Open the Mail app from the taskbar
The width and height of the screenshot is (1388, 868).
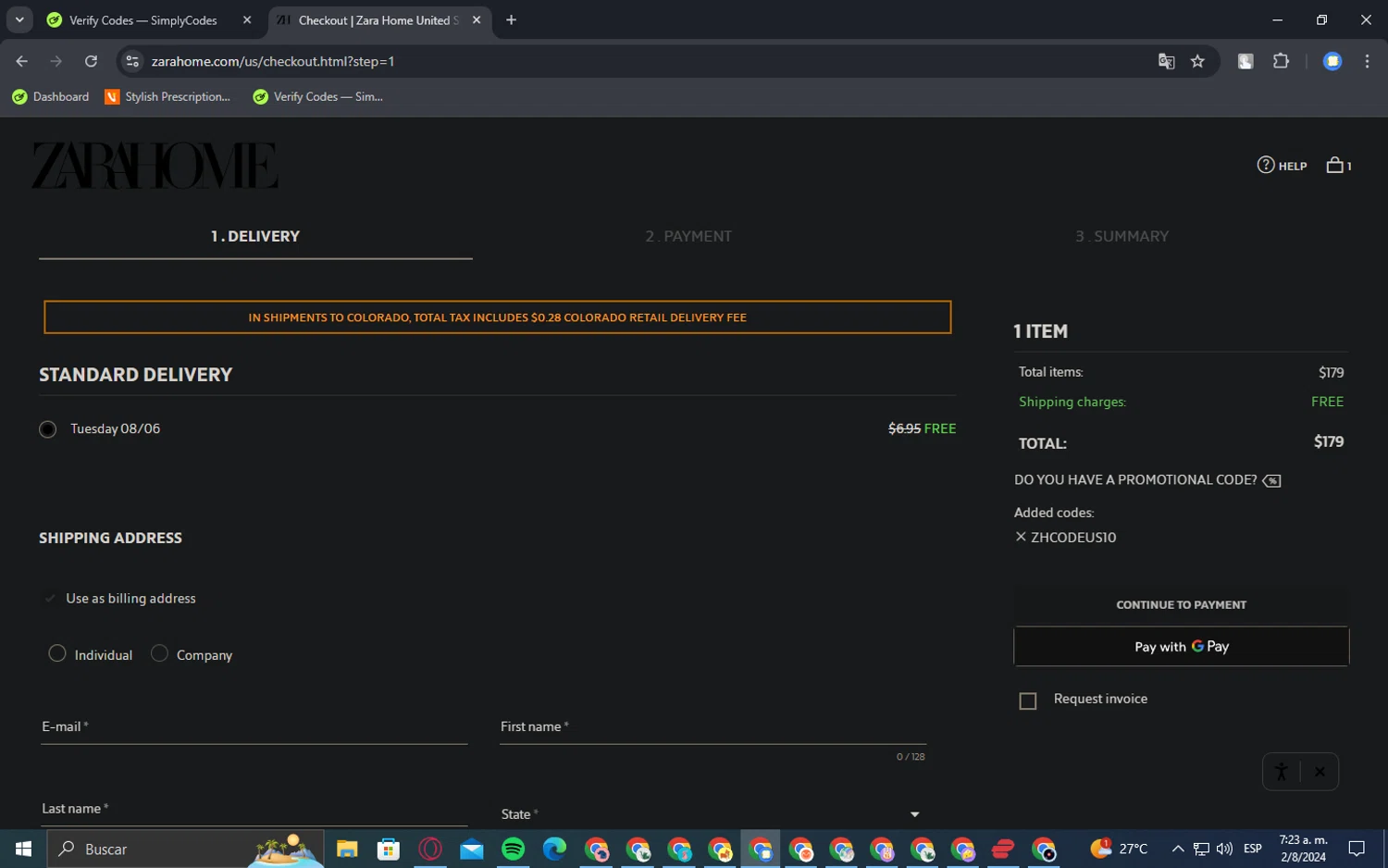point(472,849)
